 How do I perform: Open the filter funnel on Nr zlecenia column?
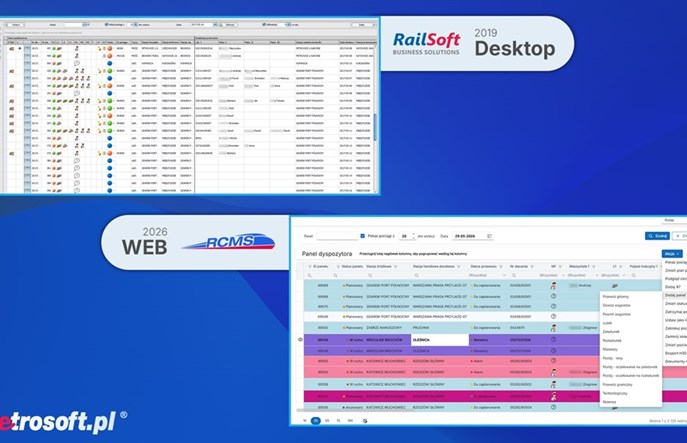[x=532, y=266]
